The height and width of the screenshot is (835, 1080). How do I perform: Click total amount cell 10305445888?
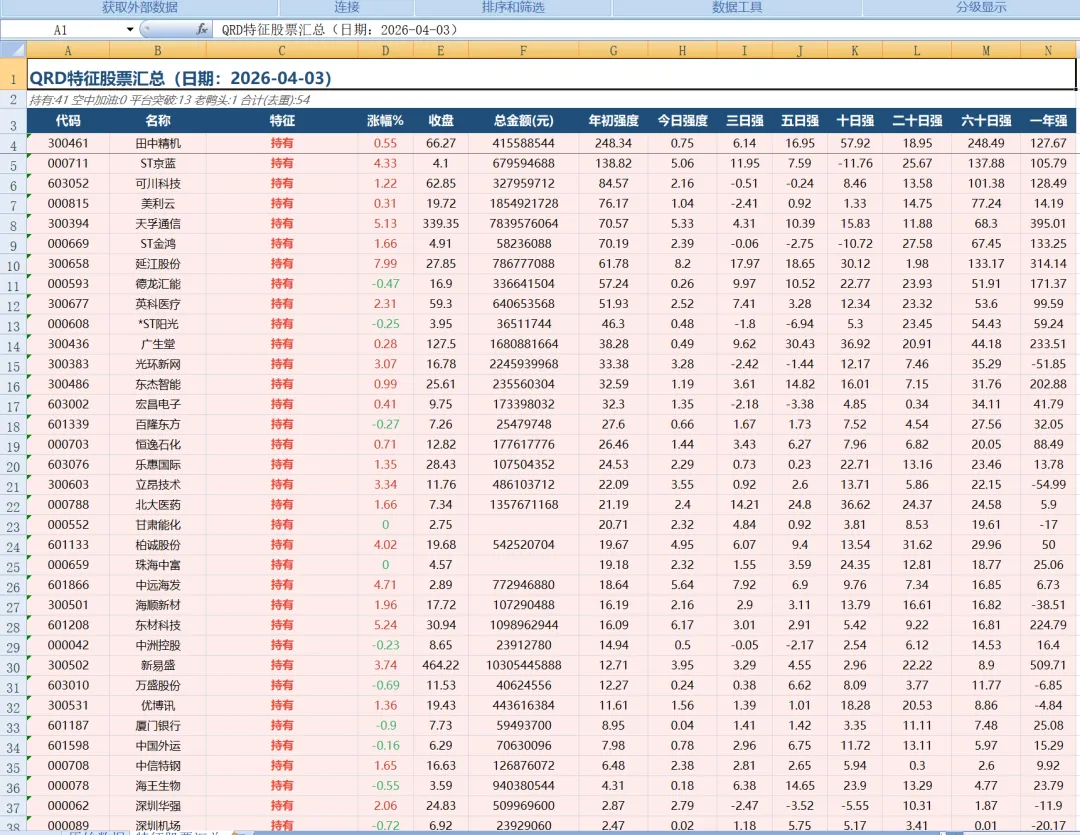click(523, 665)
